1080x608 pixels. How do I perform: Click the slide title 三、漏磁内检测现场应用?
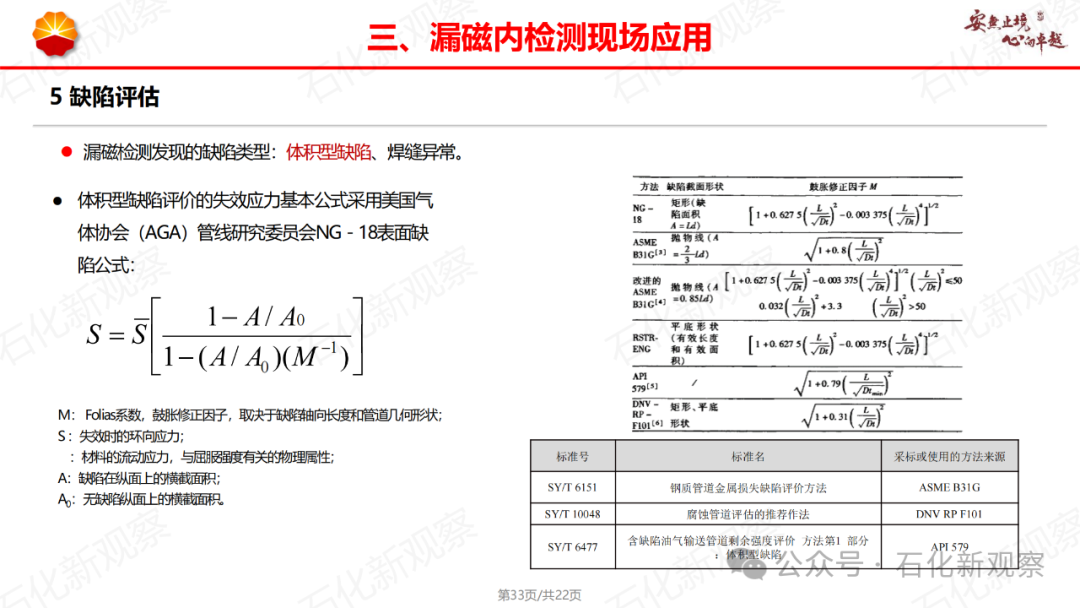[539, 37]
